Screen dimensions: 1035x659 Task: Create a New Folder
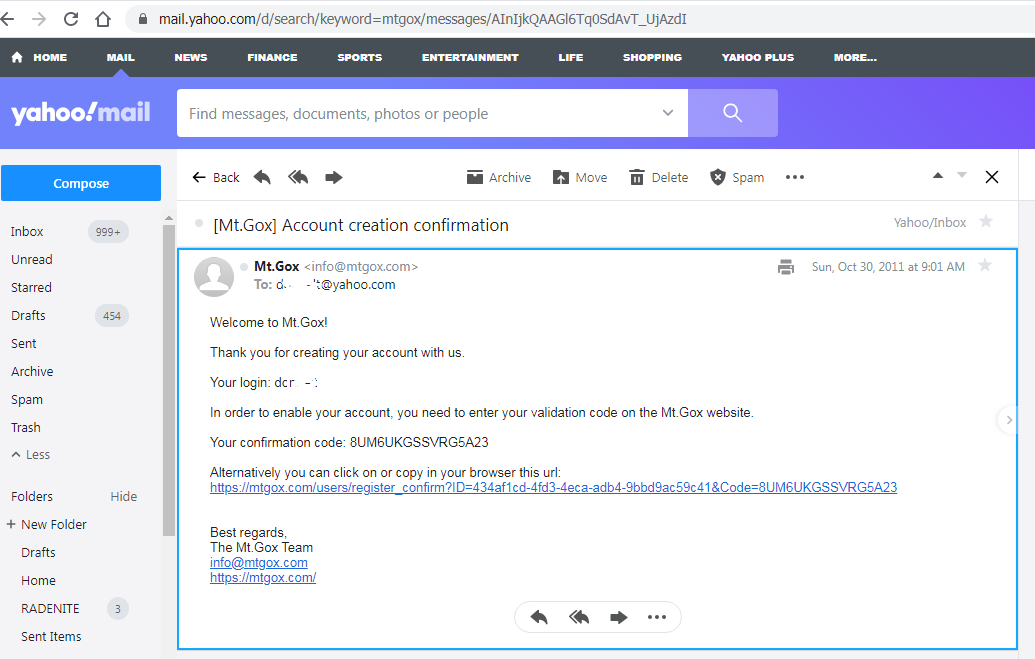(47, 524)
